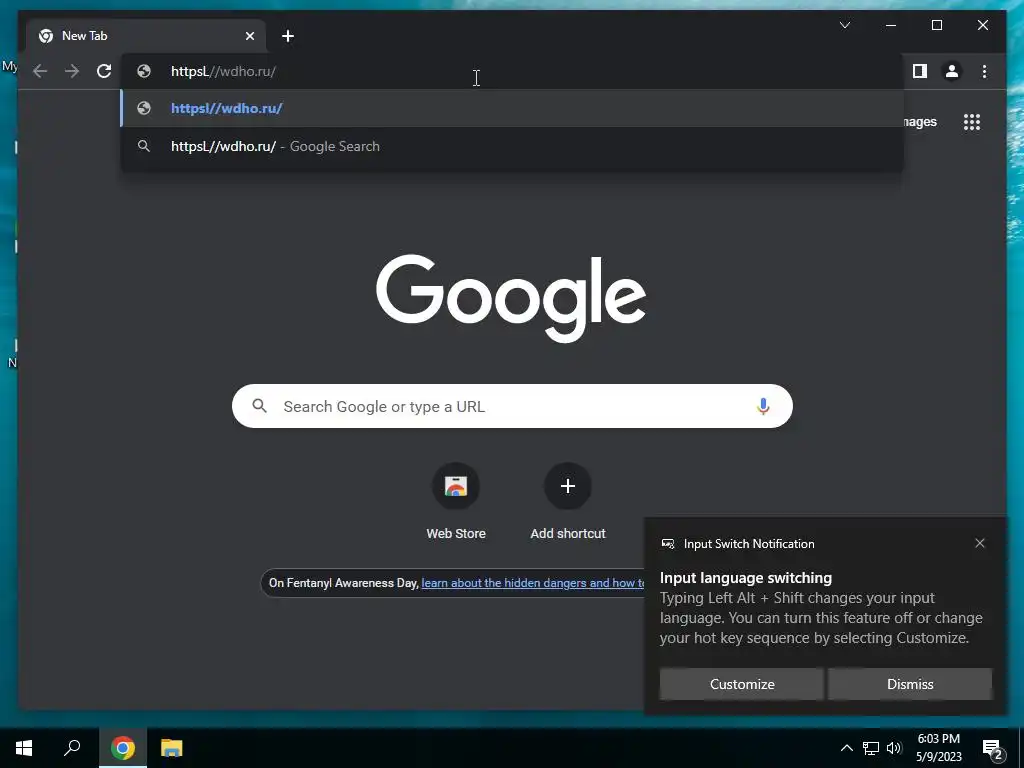This screenshot has height=768, width=1024.
Task: Open the Web Store shortcut icon
Action: point(456,486)
